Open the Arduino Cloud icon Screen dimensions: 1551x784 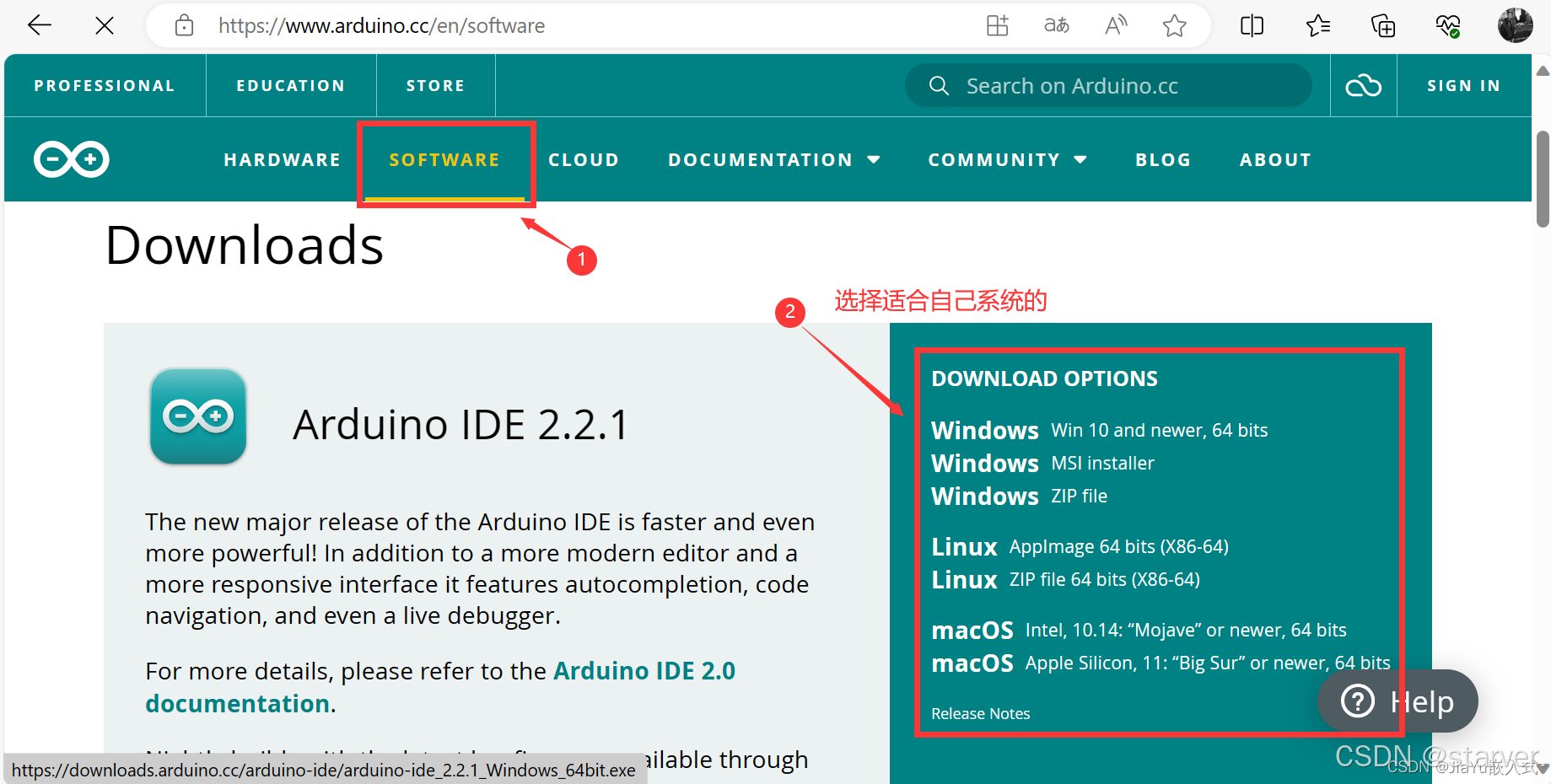(1363, 85)
